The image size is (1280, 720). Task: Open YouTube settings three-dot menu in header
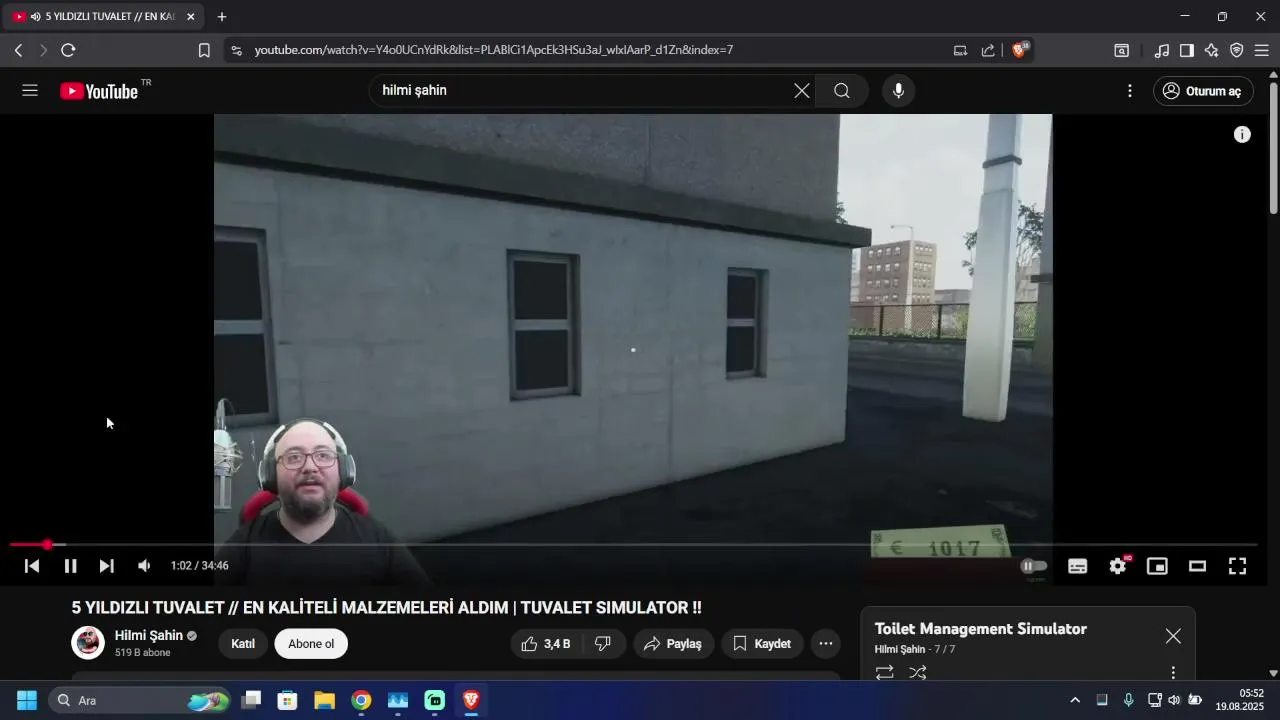coord(1130,91)
